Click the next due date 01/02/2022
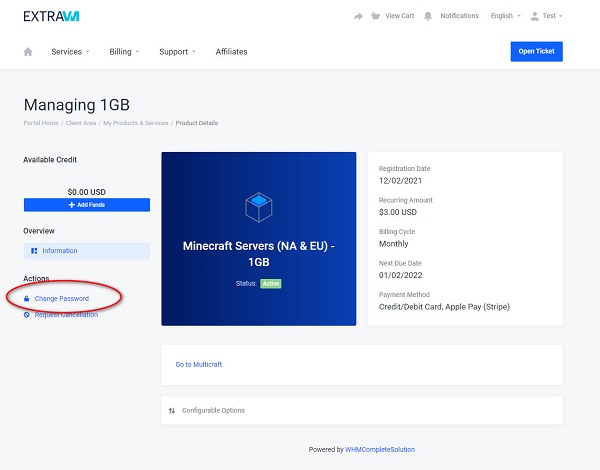Viewport: 600px width, 470px height. click(x=401, y=275)
